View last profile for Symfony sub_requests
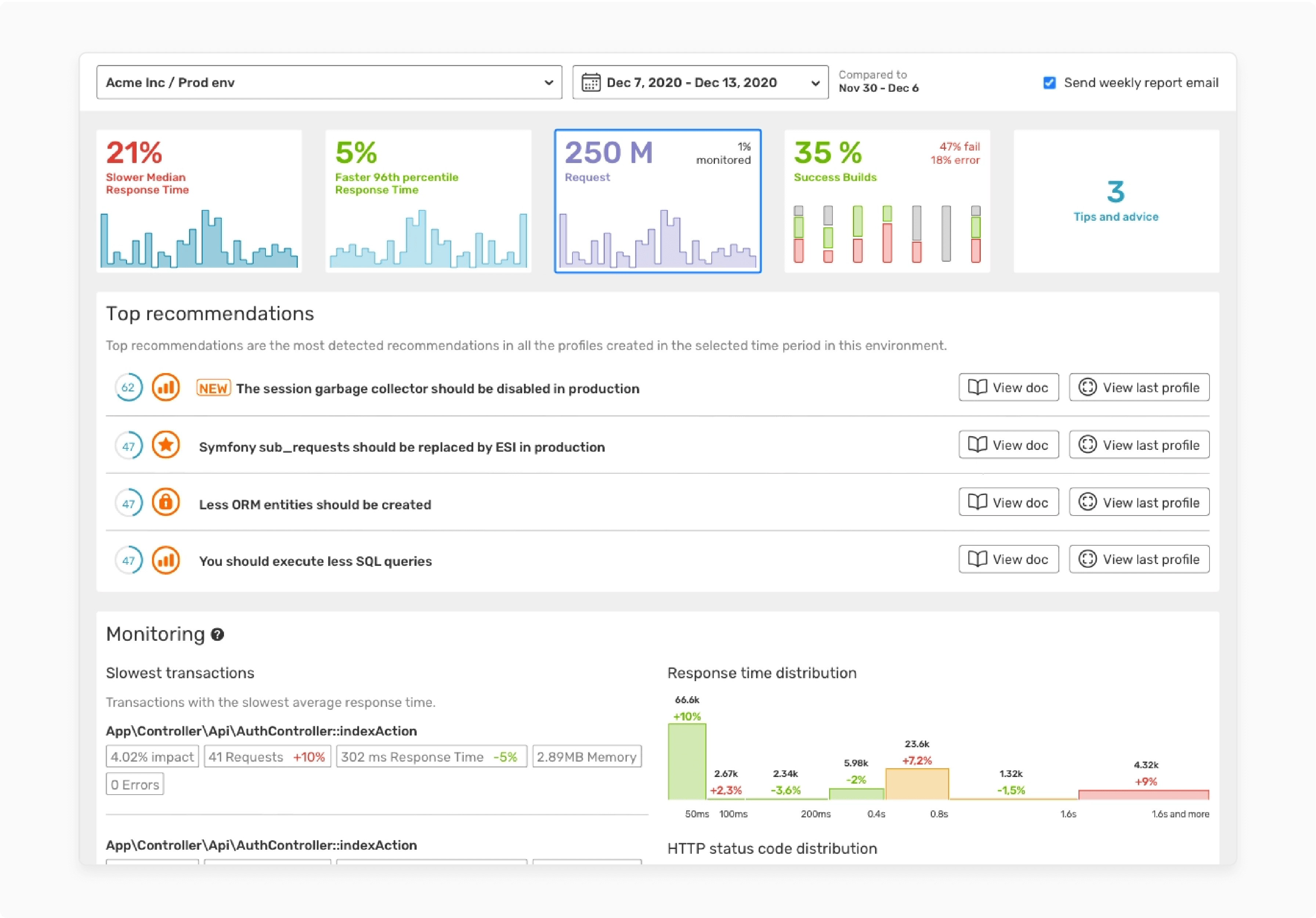 [1139, 445]
